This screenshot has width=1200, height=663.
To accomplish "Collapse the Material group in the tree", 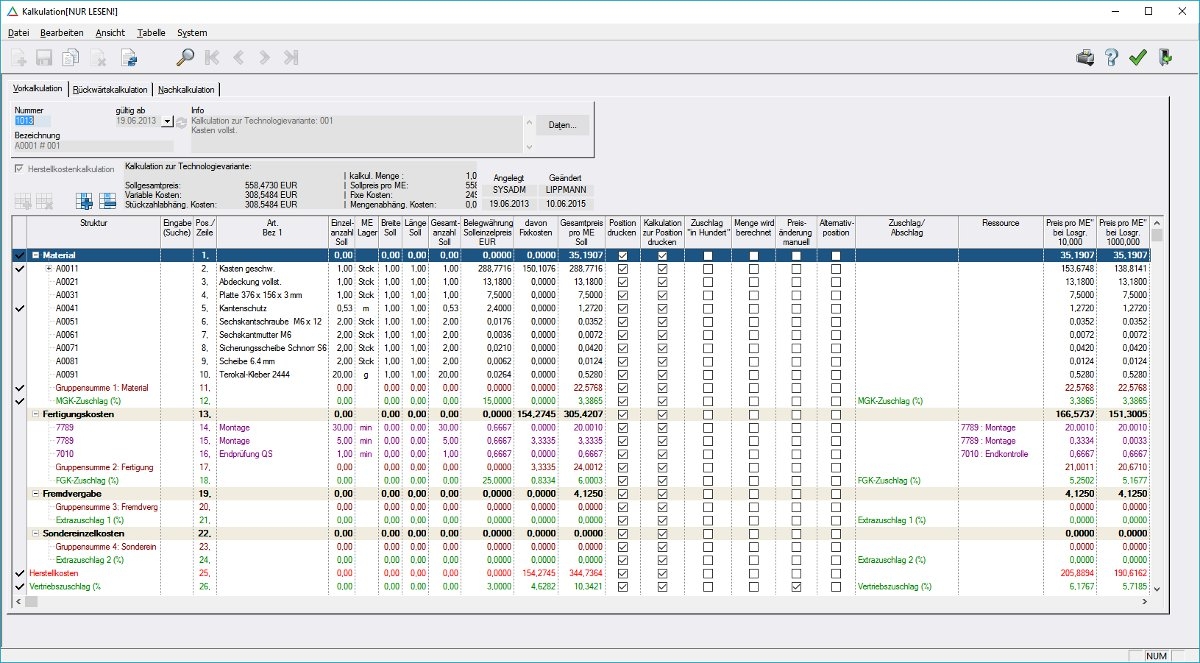I will coord(36,256).
